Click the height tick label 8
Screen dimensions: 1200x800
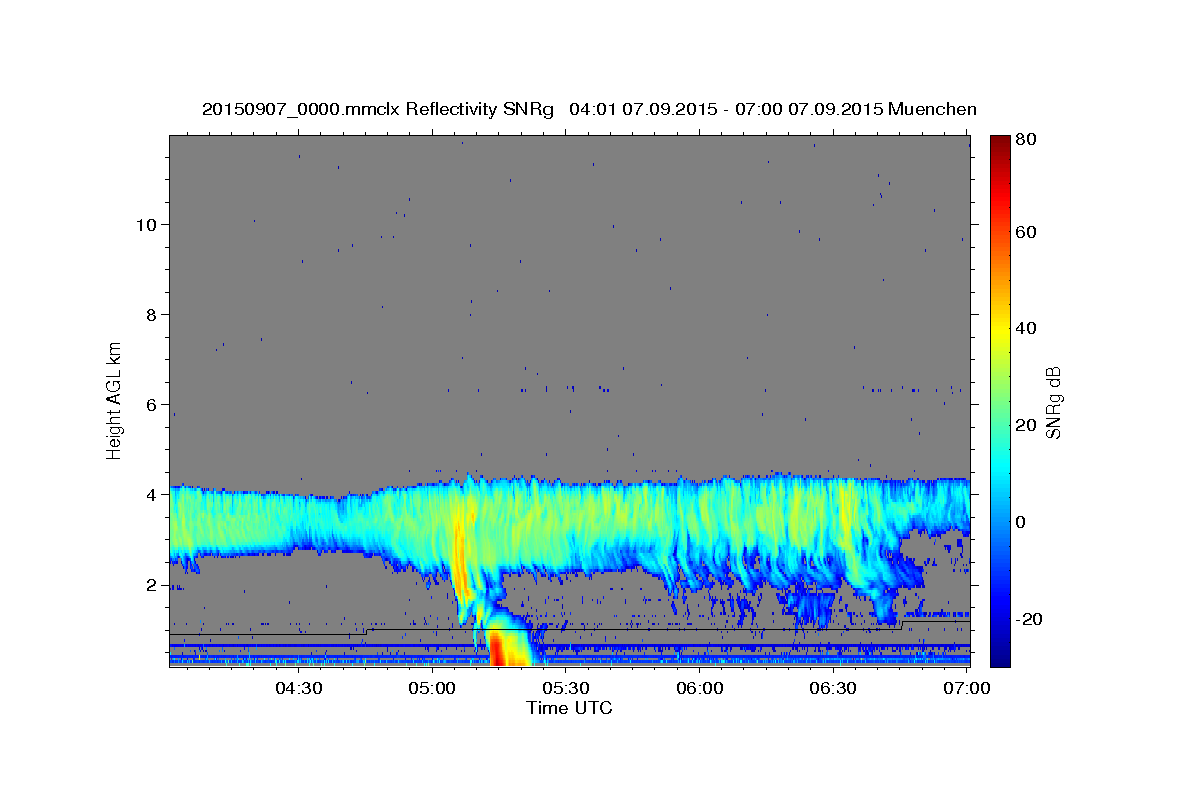pyautogui.click(x=151, y=314)
